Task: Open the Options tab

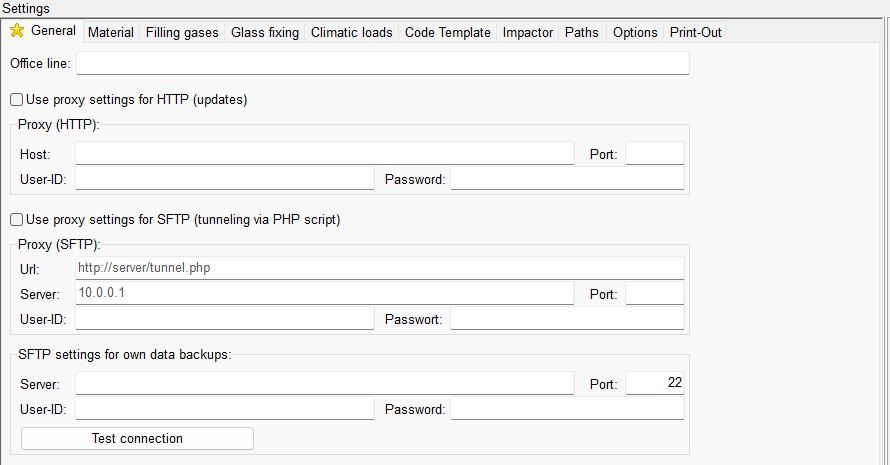Action: point(635,32)
